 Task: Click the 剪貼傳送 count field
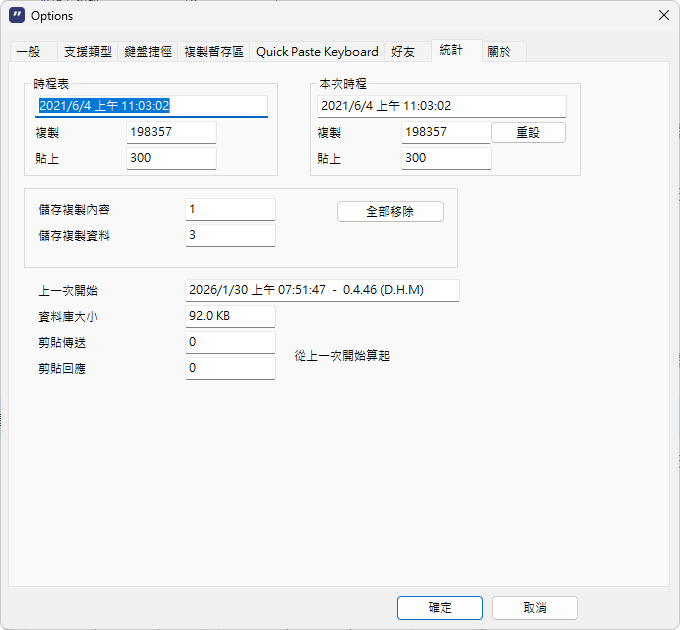click(230, 343)
